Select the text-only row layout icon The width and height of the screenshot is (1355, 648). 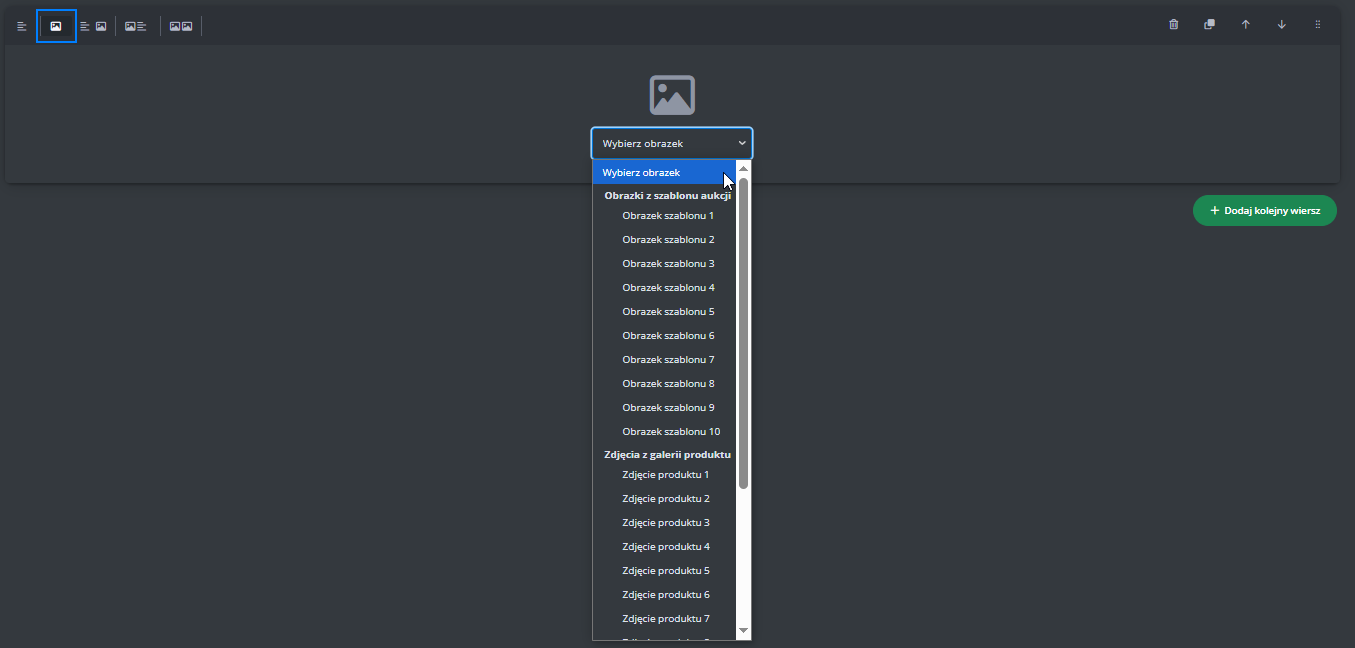22,26
